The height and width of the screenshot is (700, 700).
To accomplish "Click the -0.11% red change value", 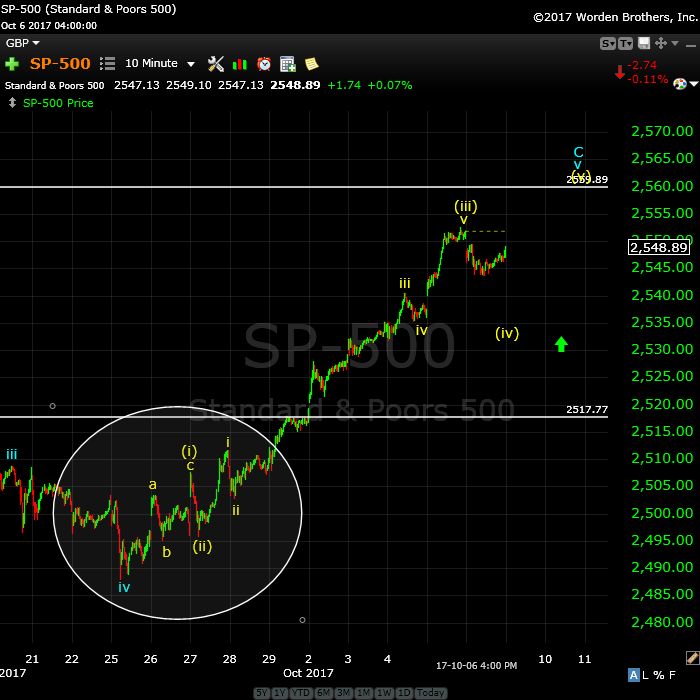I will [647, 79].
